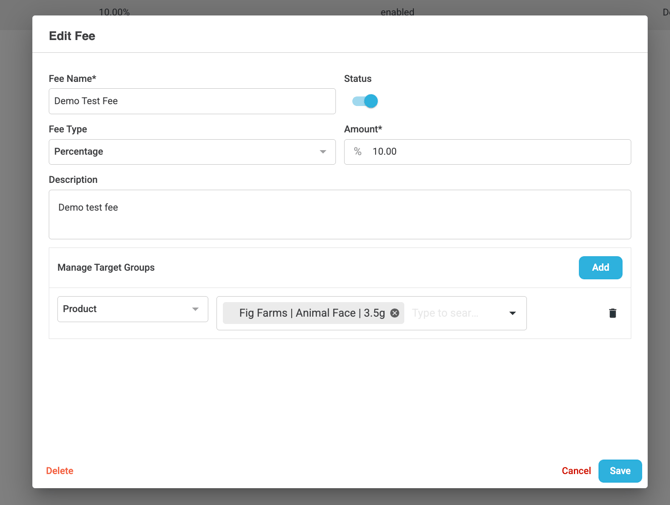Click the trash icon for the target group
670x505 pixels.
click(612, 313)
